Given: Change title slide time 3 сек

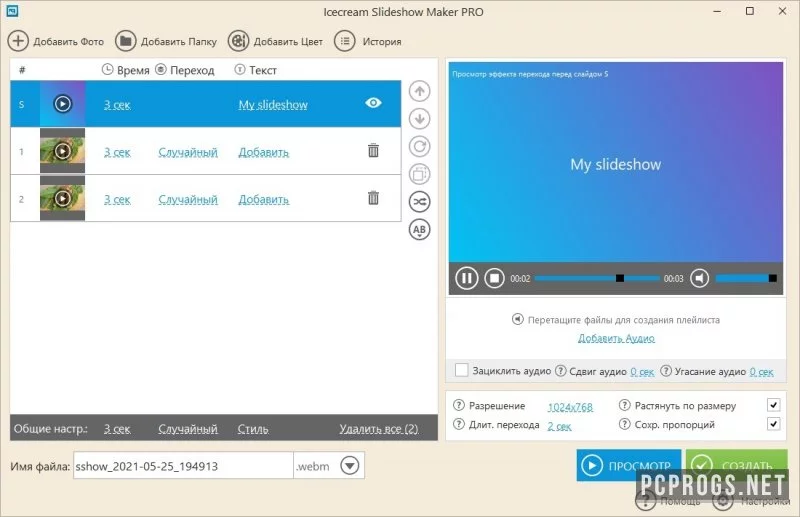Looking at the screenshot, I should click(x=117, y=105).
